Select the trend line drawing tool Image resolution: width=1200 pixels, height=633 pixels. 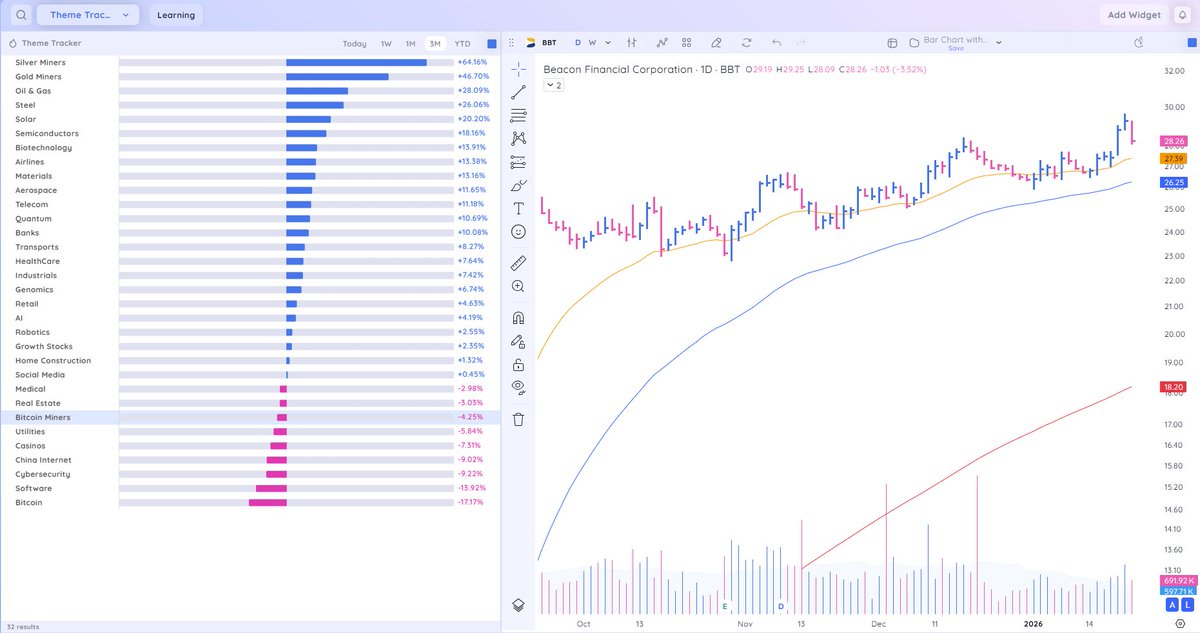coord(518,92)
